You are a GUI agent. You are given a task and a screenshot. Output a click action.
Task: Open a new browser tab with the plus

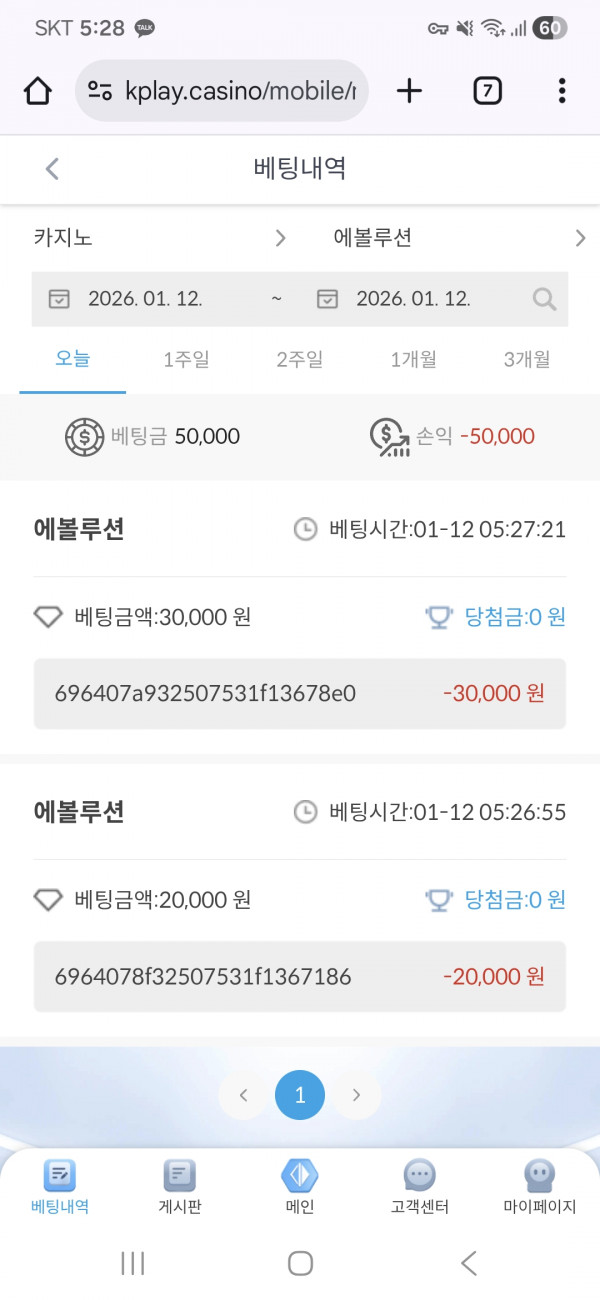point(408,90)
